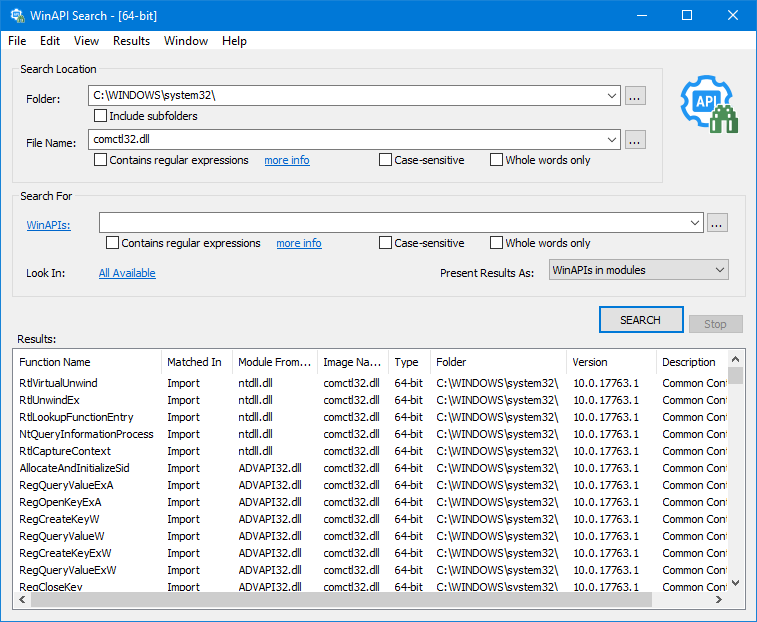Expand the WinAPIs combo box list
The width and height of the screenshot is (757, 622).
click(695, 223)
